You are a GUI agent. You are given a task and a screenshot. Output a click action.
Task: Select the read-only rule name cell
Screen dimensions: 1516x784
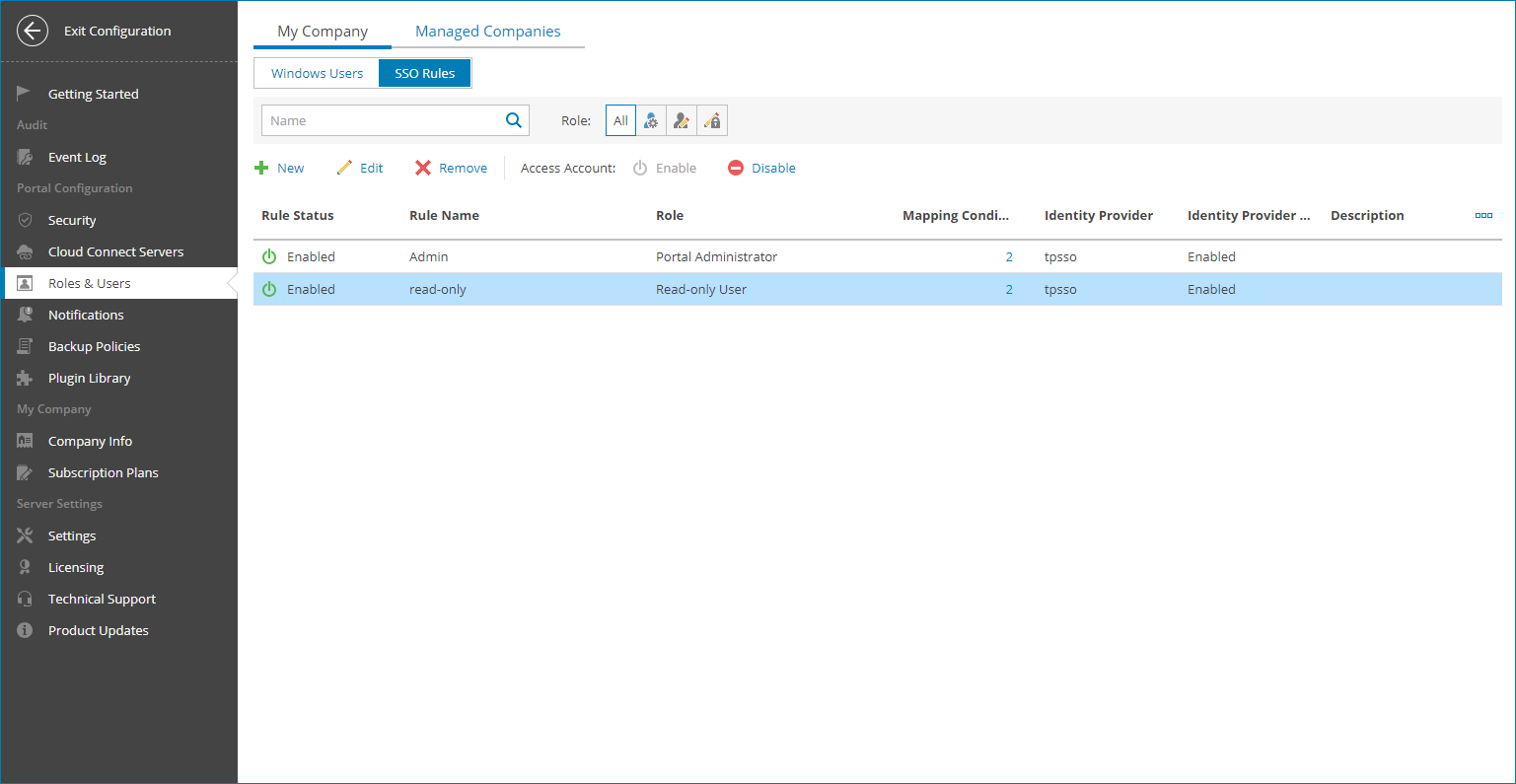click(x=438, y=289)
